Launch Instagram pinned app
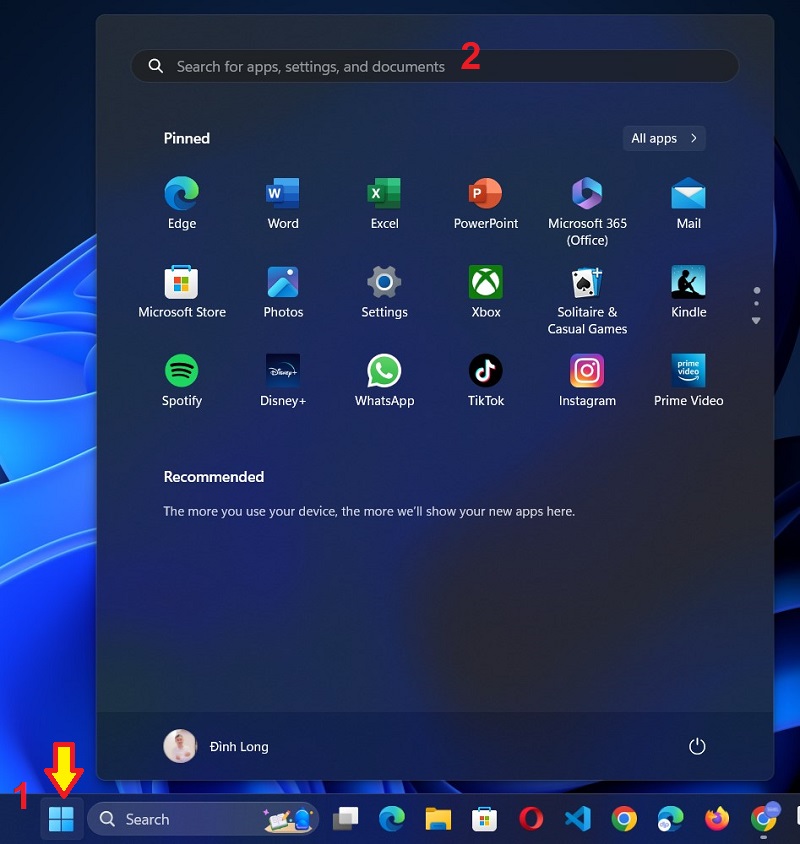 (x=587, y=381)
